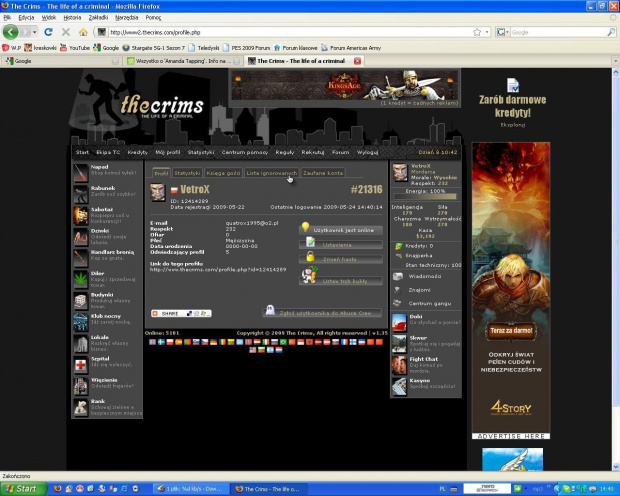Close the The Crims browser tab

(357, 61)
